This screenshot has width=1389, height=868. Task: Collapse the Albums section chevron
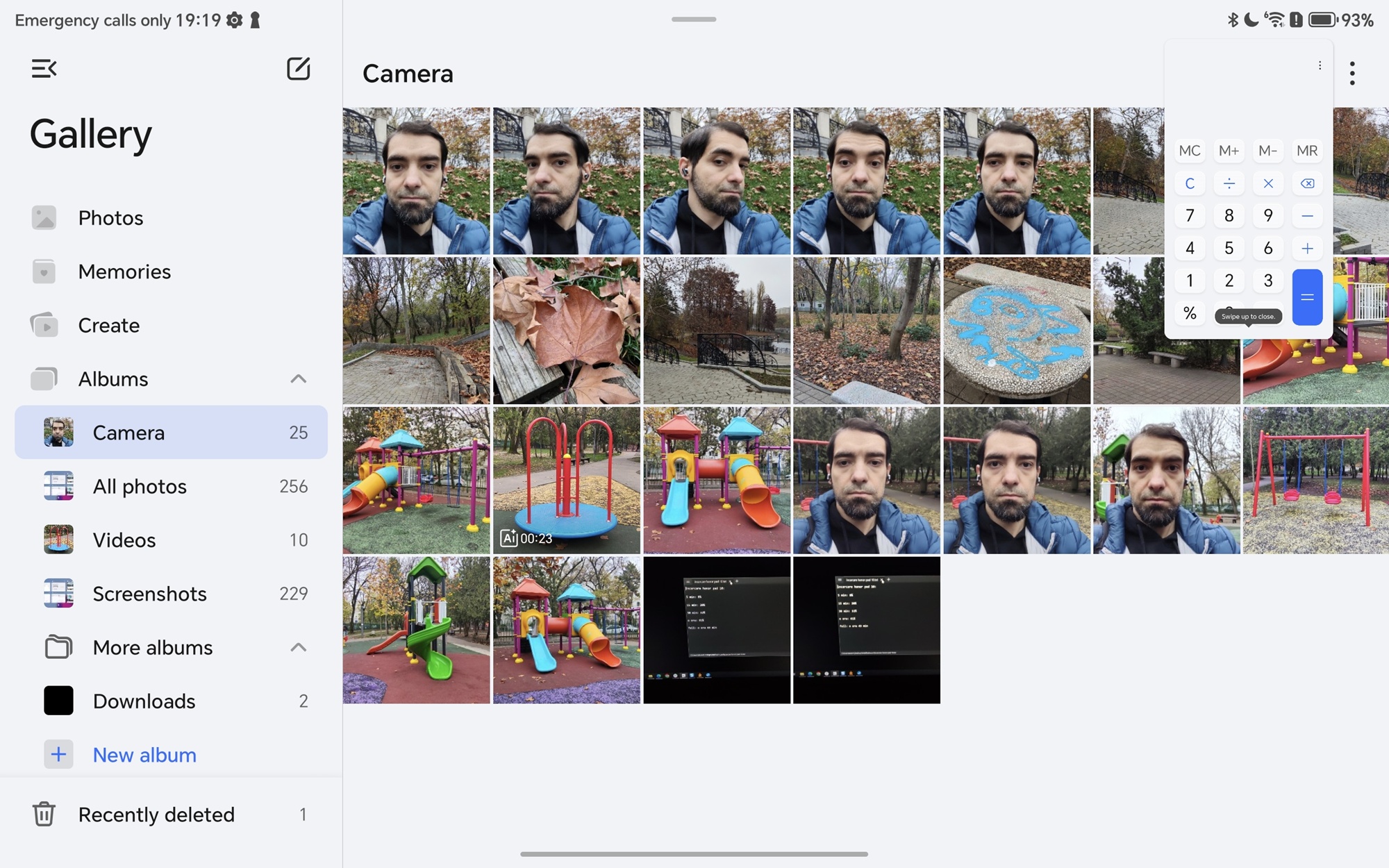pos(298,379)
